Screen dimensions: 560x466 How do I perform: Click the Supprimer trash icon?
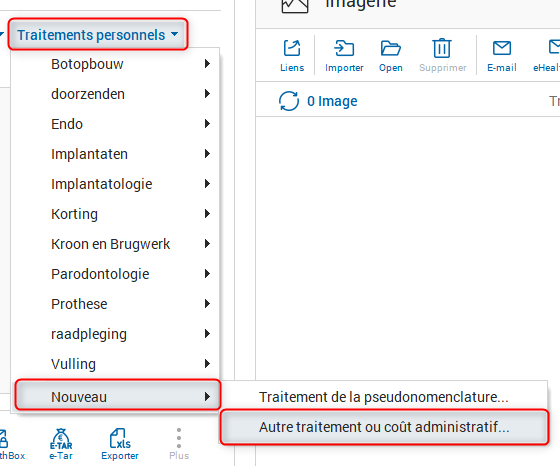pos(442,48)
